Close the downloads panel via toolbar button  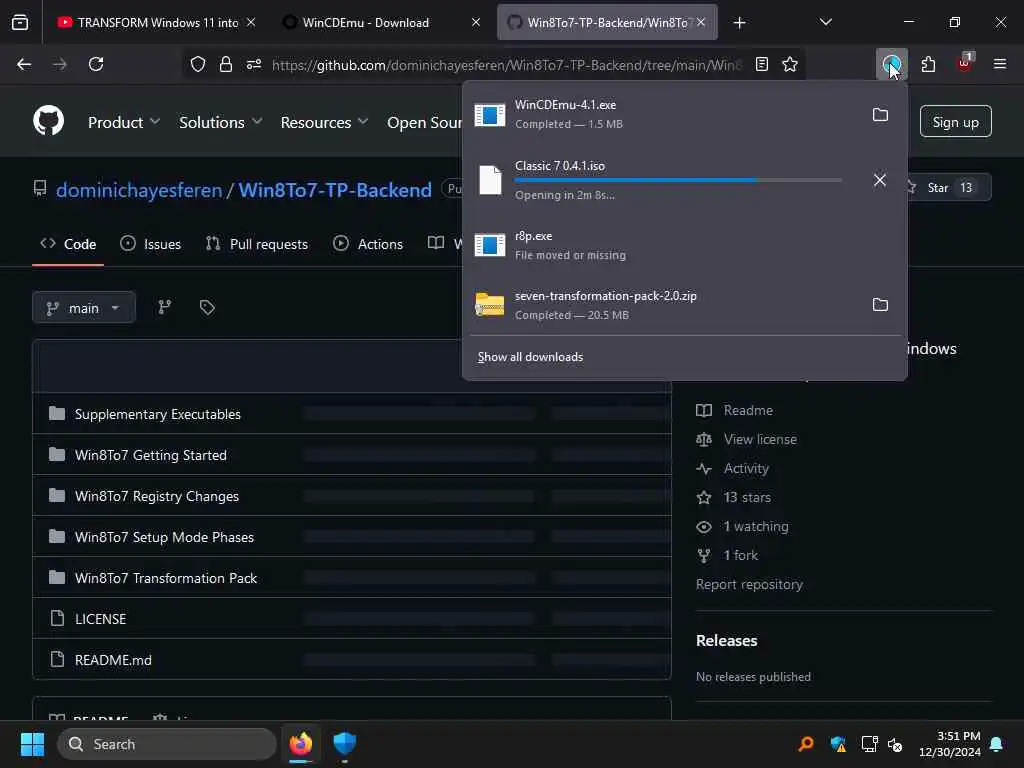click(891, 64)
